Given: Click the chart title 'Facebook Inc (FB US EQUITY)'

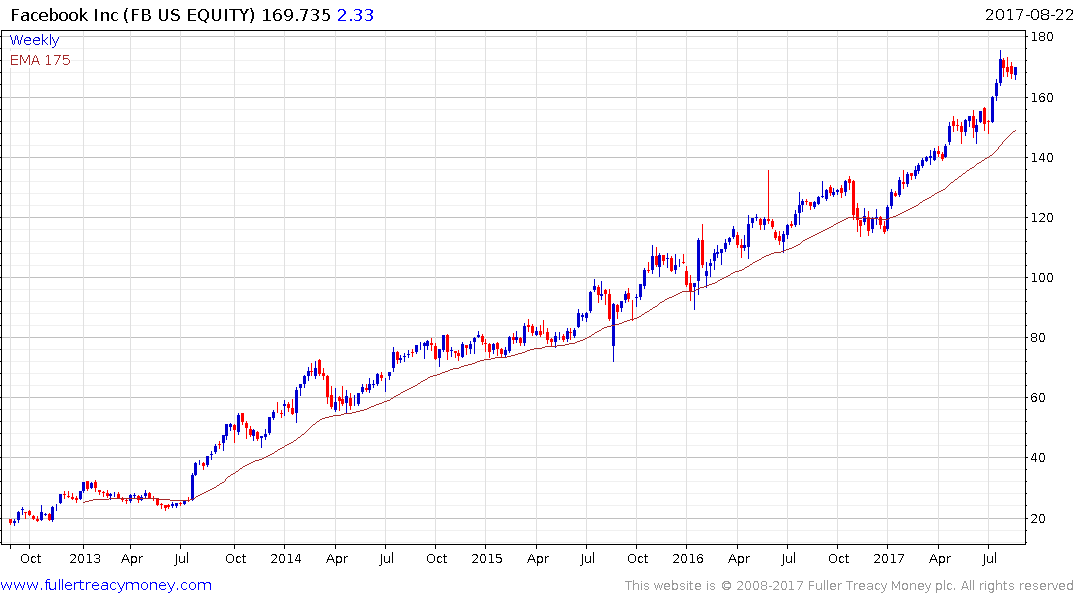Looking at the screenshot, I should click(133, 15).
